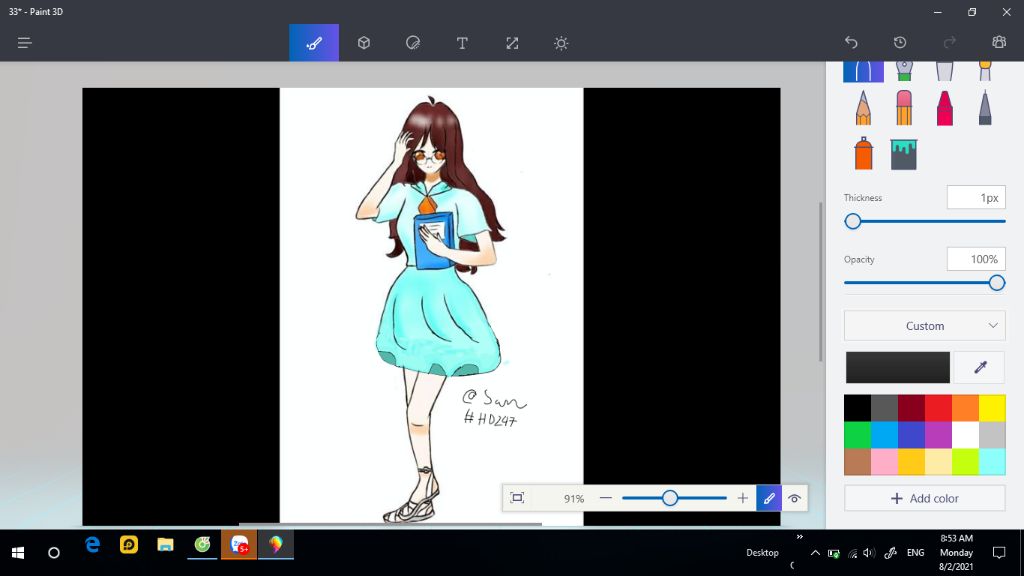Click the ENG language indicator

click(x=916, y=552)
